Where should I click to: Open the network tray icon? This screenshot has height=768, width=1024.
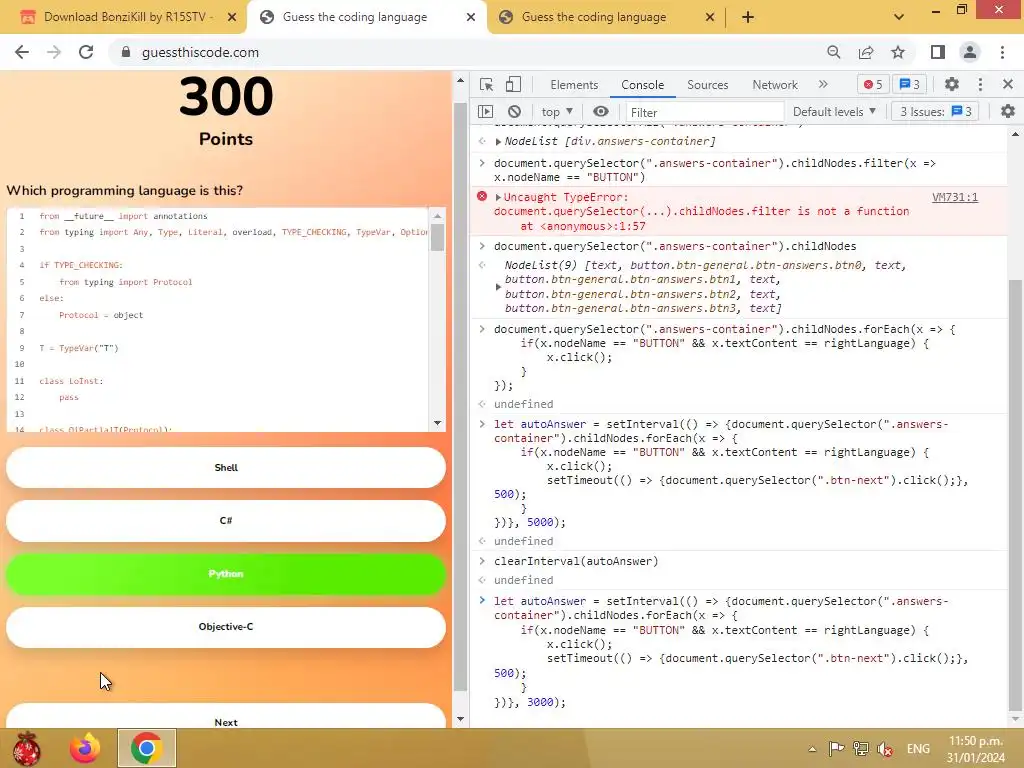[861, 749]
